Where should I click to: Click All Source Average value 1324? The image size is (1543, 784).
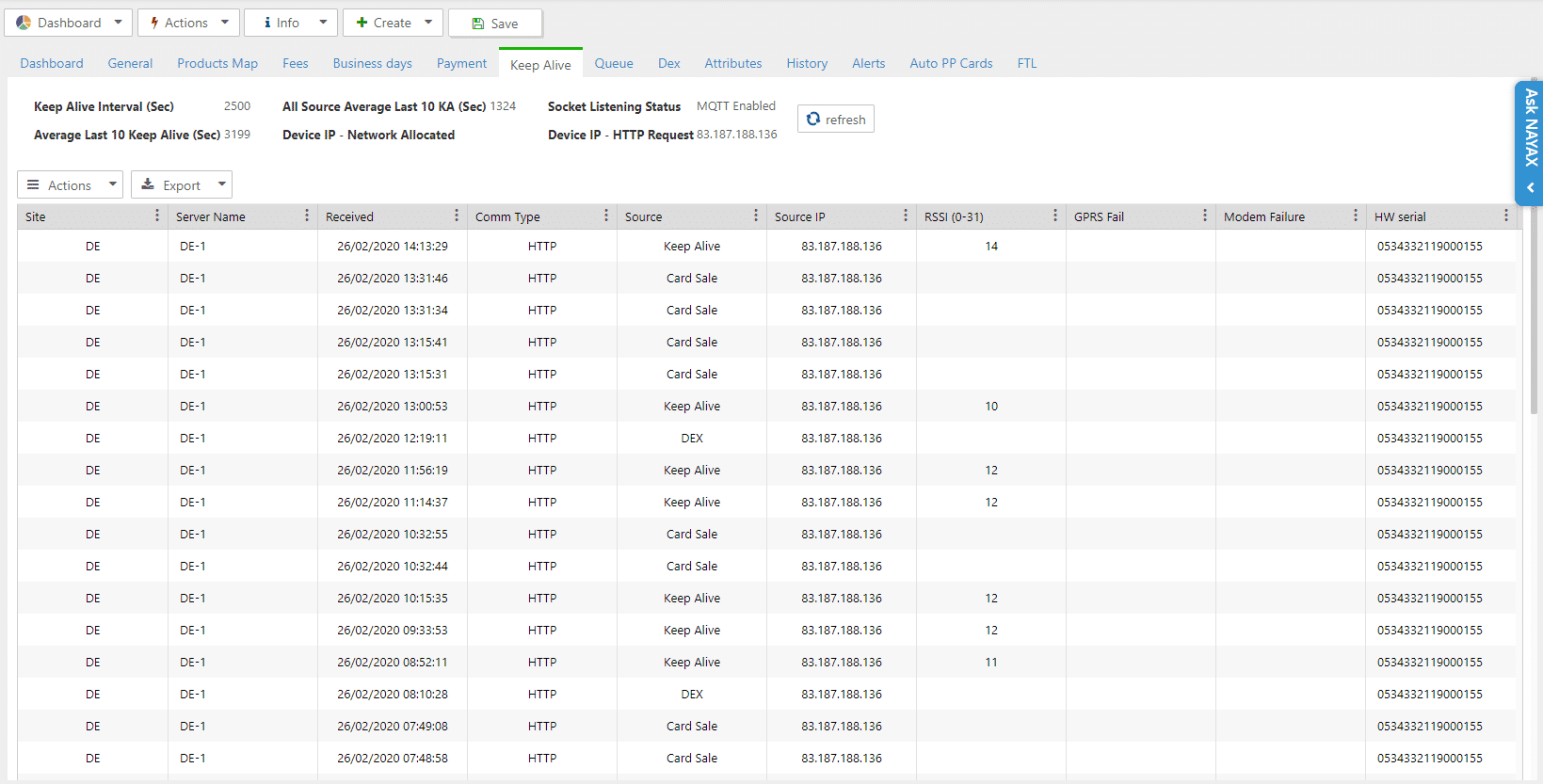pyautogui.click(x=503, y=106)
